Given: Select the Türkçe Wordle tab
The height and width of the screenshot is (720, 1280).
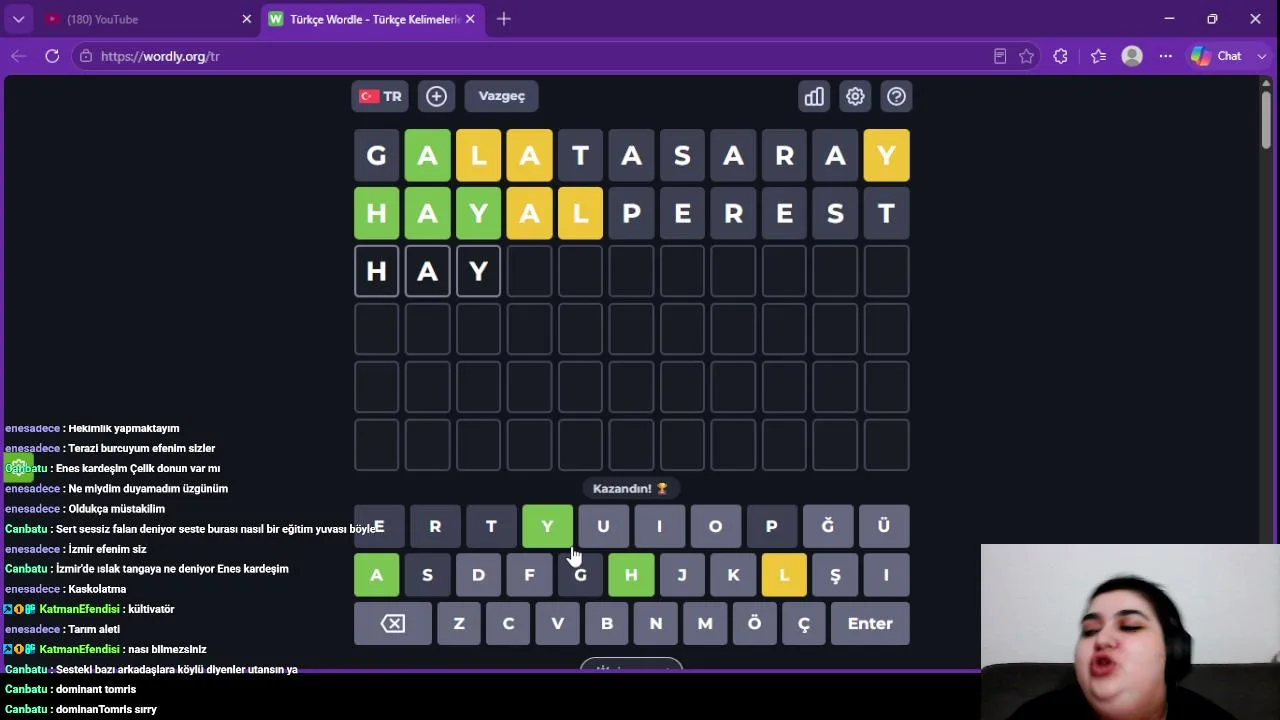Looking at the screenshot, I should (x=371, y=19).
